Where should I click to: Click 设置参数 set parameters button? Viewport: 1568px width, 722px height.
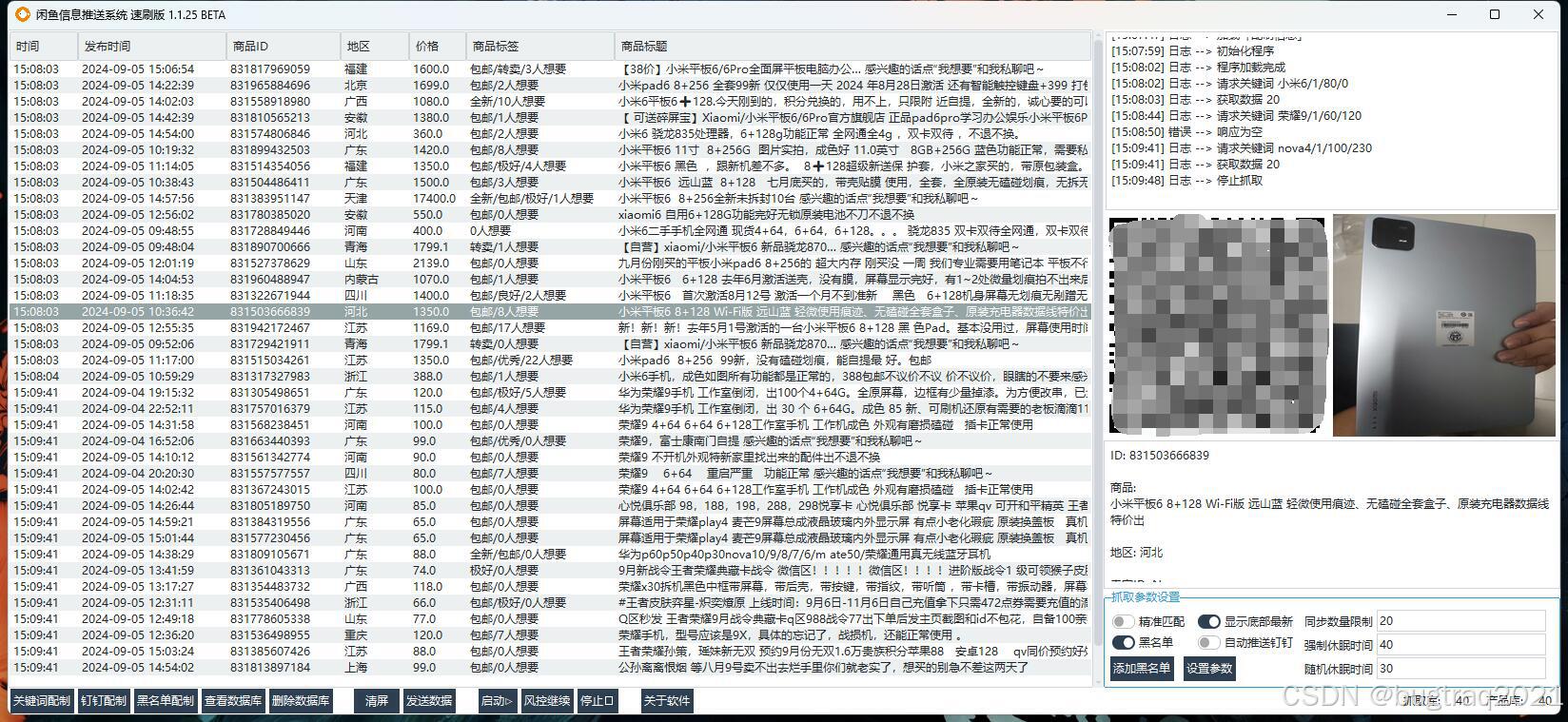pyautogui.click(x=1209, y=669)
